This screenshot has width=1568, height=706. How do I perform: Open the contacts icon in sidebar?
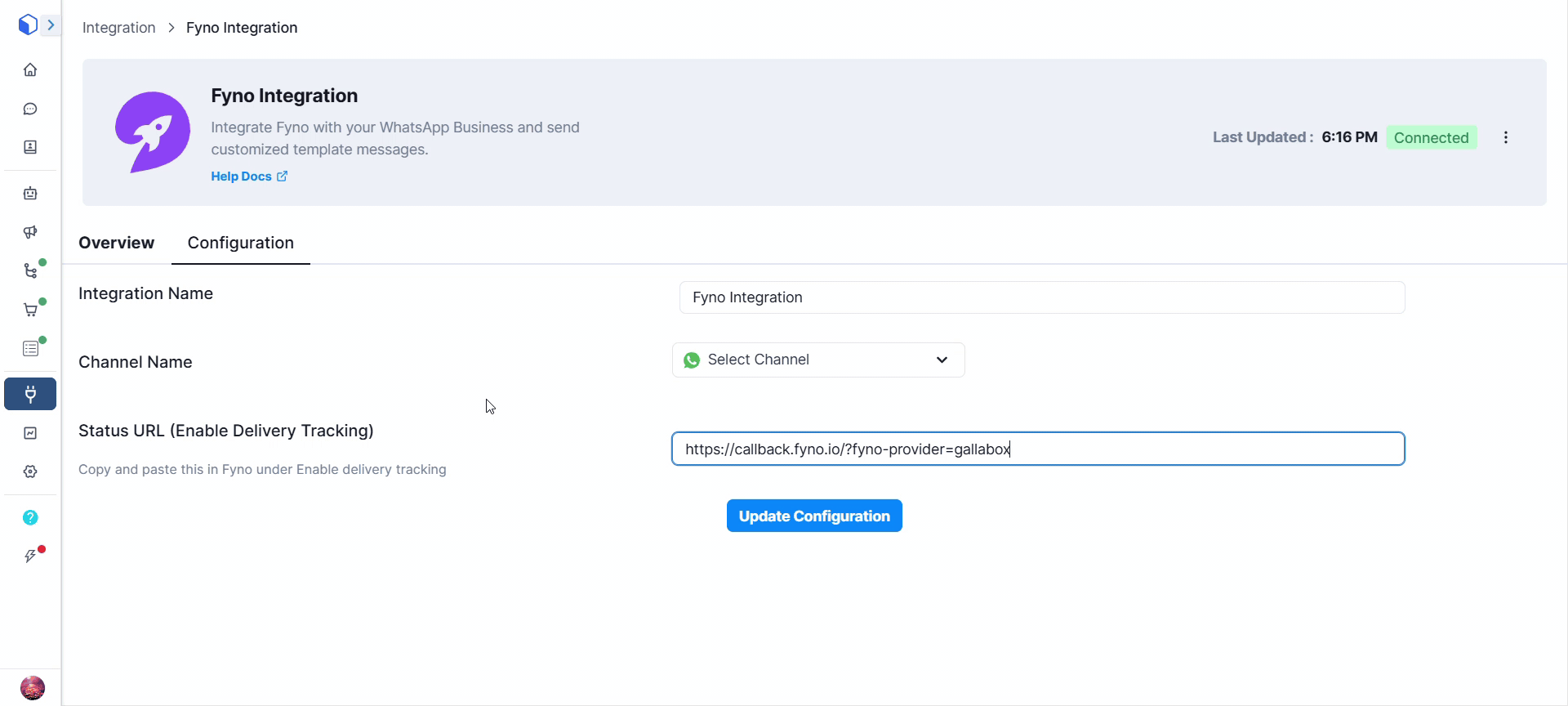click(x=30, y=147)
